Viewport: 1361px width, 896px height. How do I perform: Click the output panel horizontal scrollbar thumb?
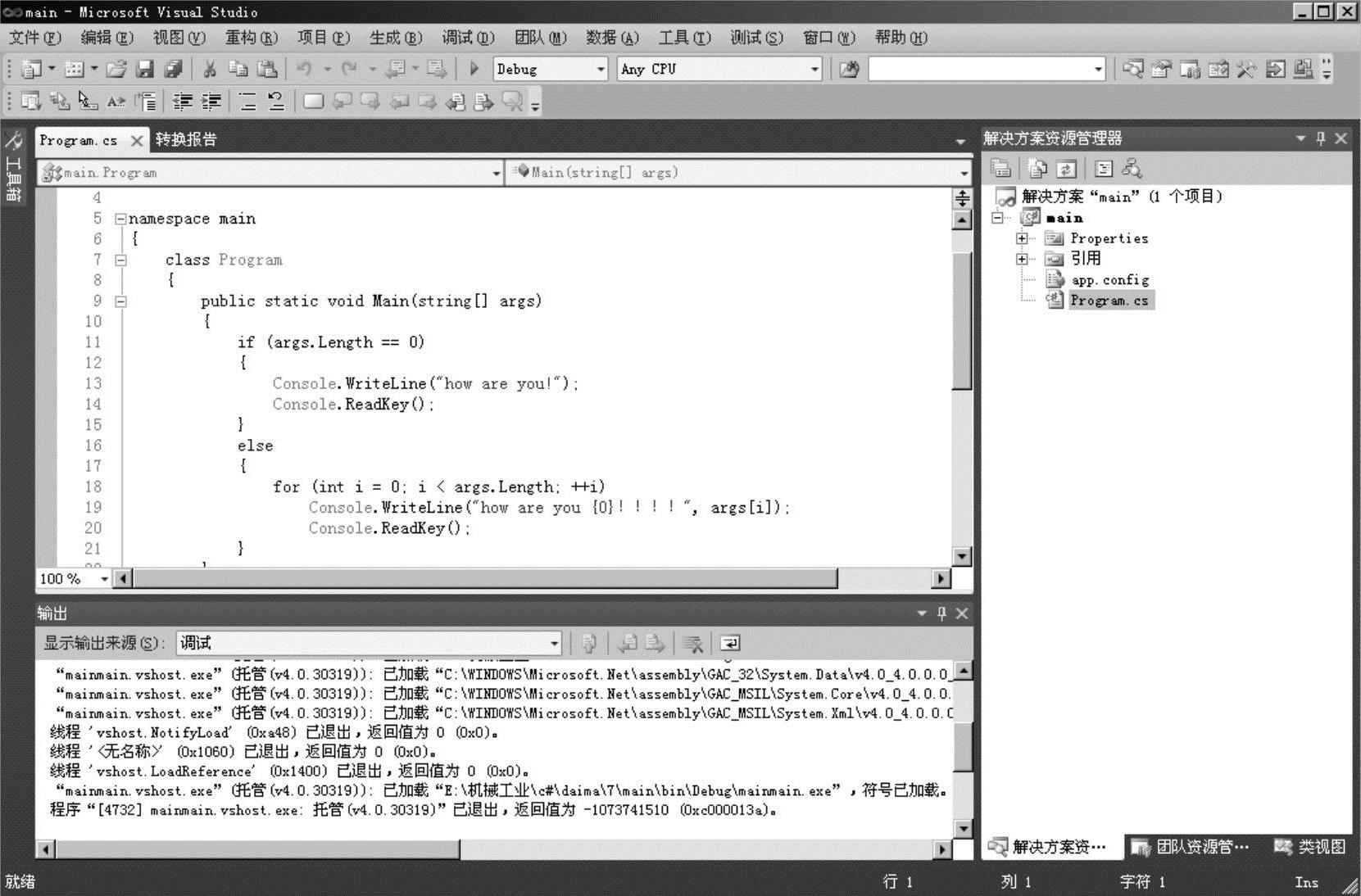point(257,849)
